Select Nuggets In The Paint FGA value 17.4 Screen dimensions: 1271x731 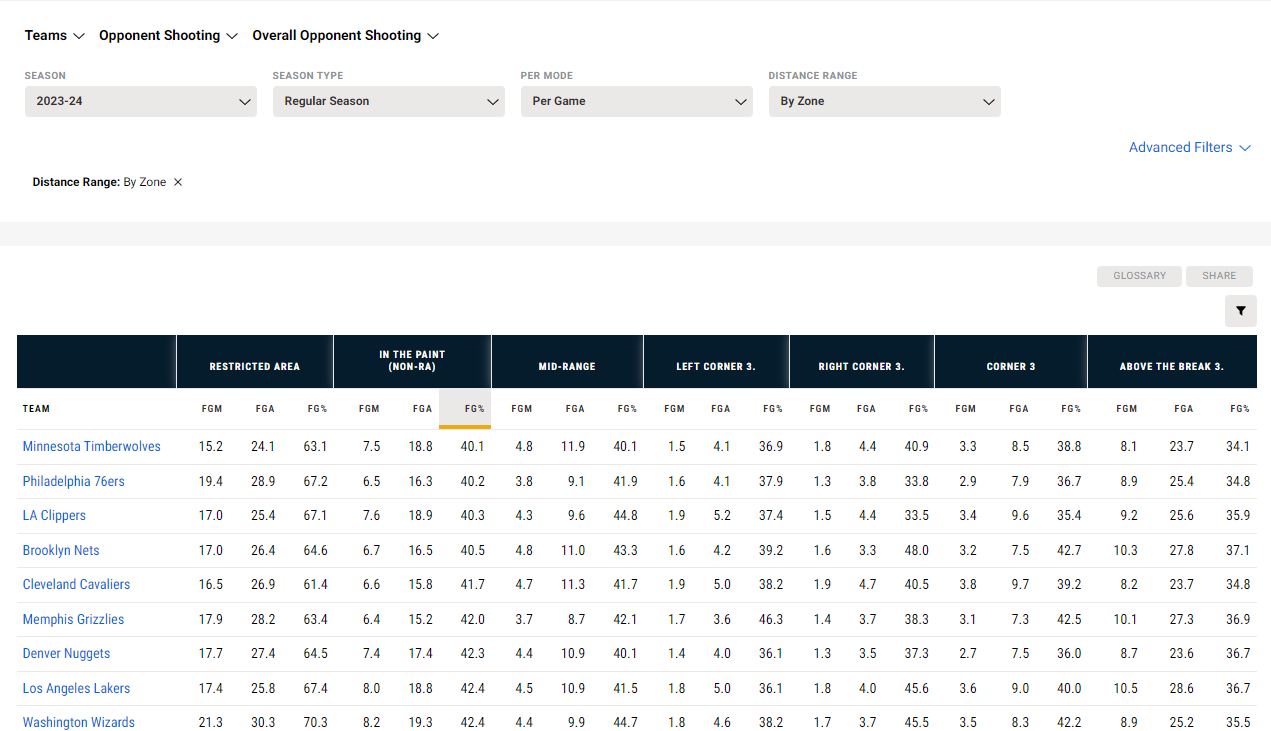[x=421, y=654]
